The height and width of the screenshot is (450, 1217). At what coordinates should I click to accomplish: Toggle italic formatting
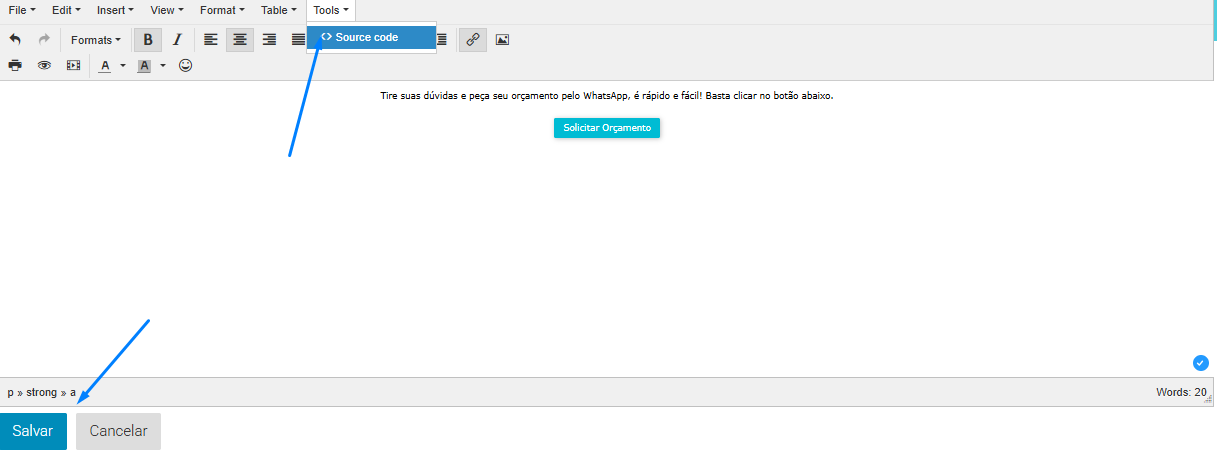pos(177,40)
